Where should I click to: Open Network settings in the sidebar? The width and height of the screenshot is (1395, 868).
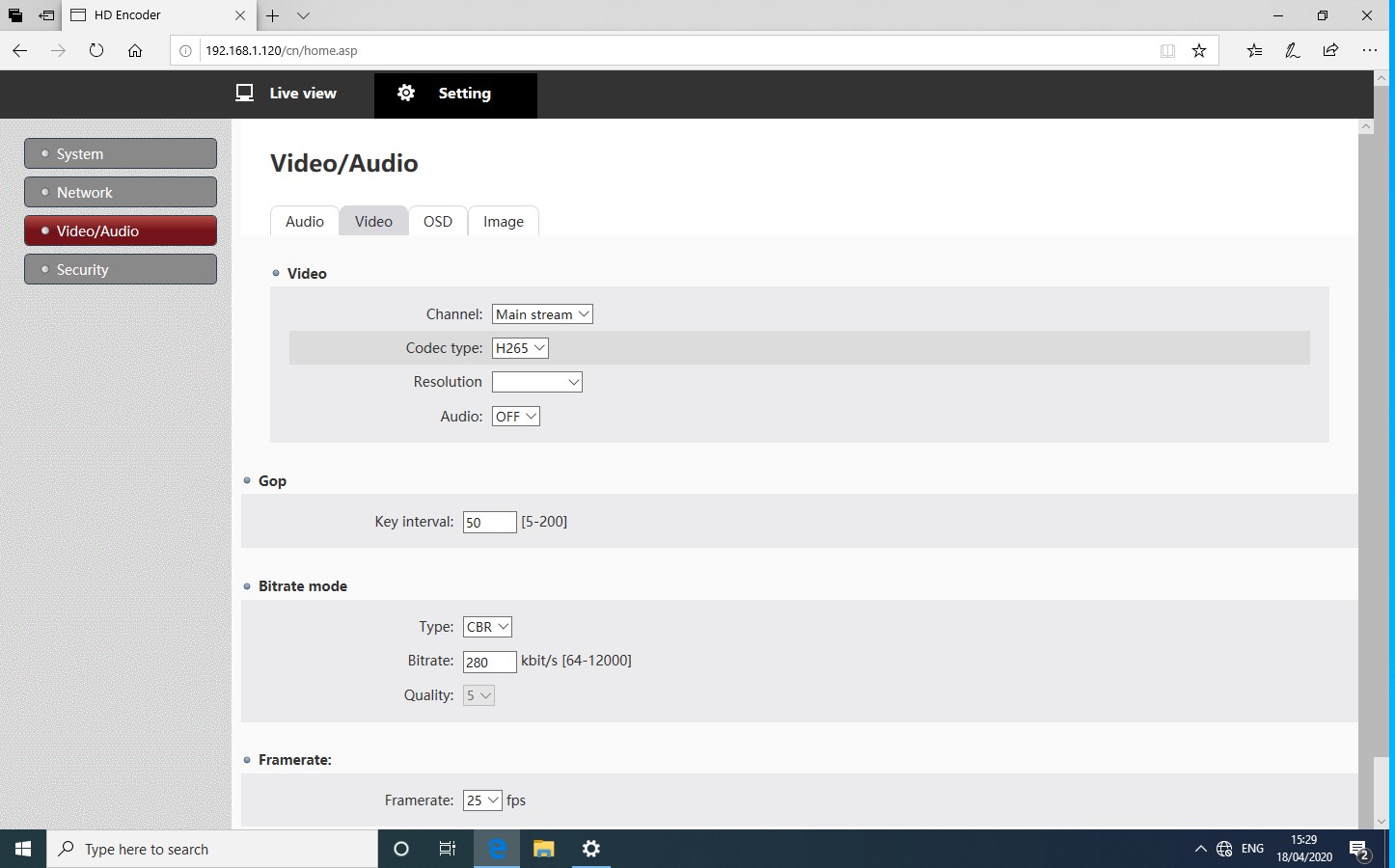tap(121, 192)
